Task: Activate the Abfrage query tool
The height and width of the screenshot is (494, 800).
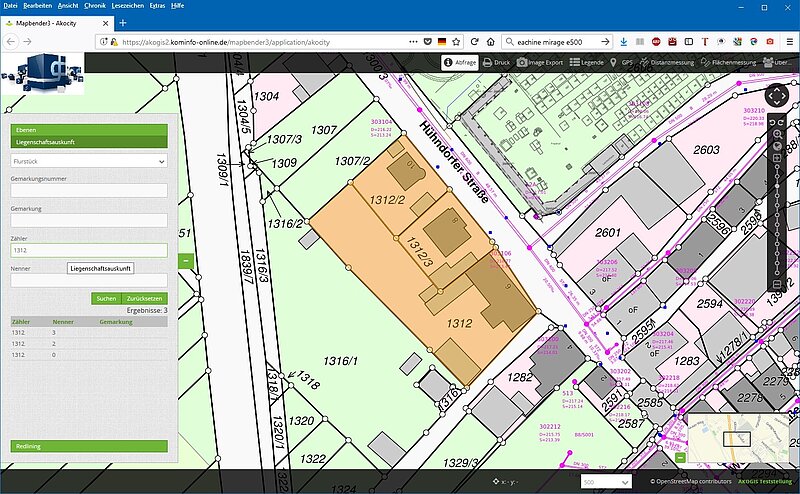Action: pos(459,62)
